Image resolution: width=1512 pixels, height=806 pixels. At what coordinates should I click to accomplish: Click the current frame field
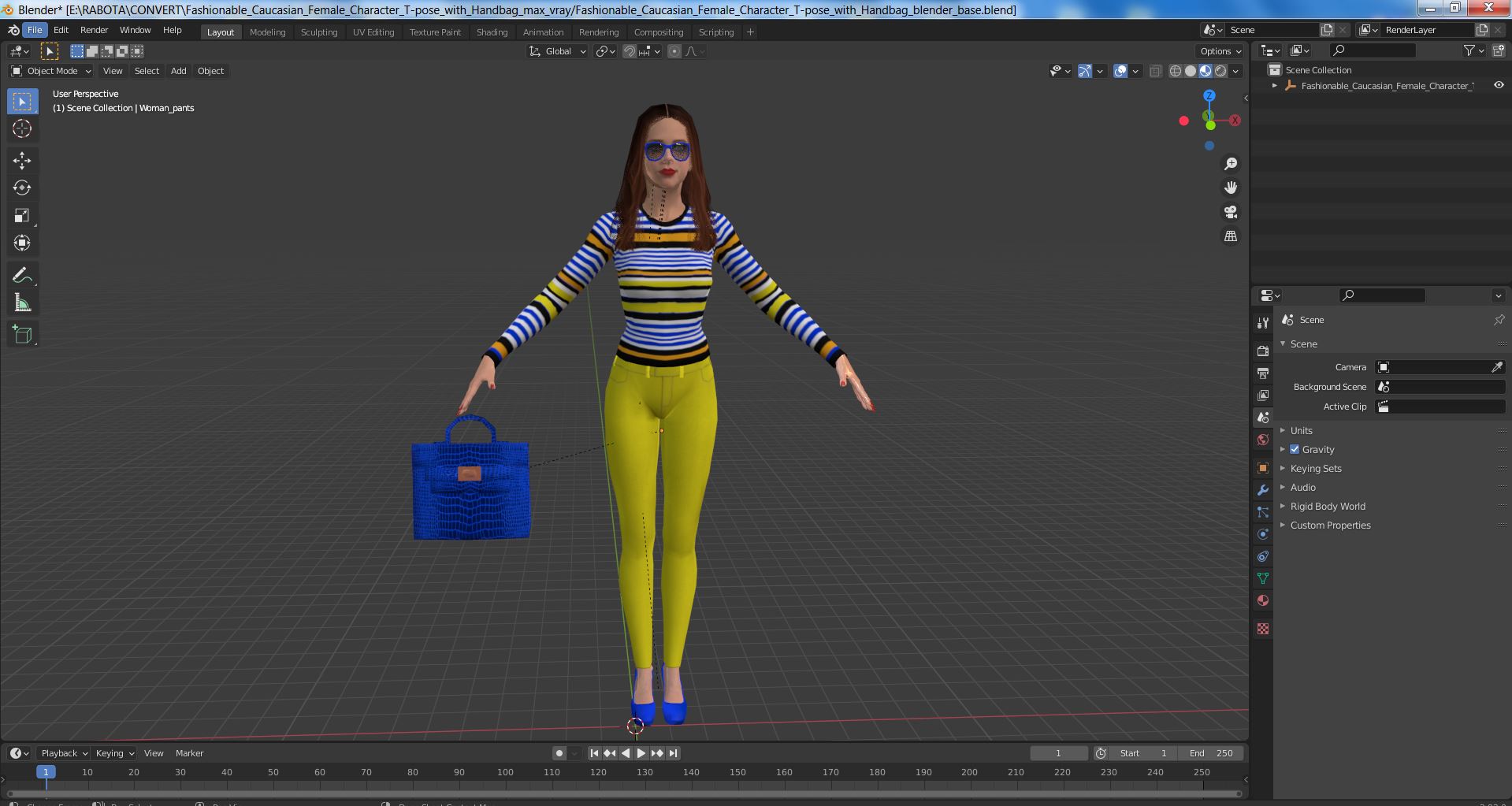(1058, 753)
